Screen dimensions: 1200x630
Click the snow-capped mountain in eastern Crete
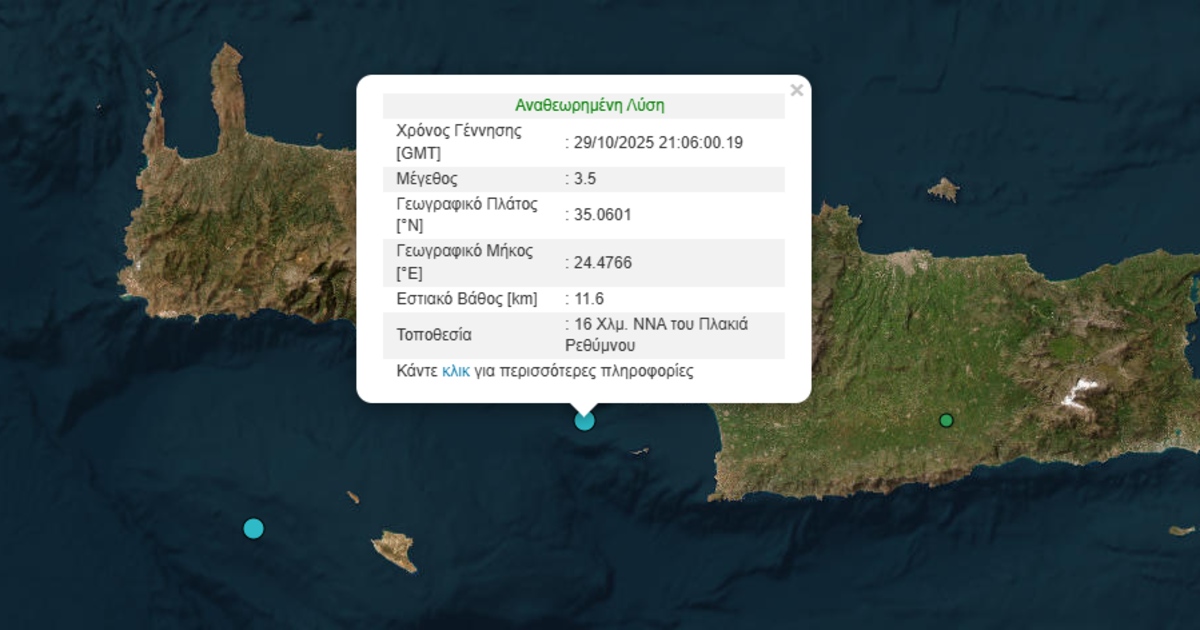tap(1078, 393)
